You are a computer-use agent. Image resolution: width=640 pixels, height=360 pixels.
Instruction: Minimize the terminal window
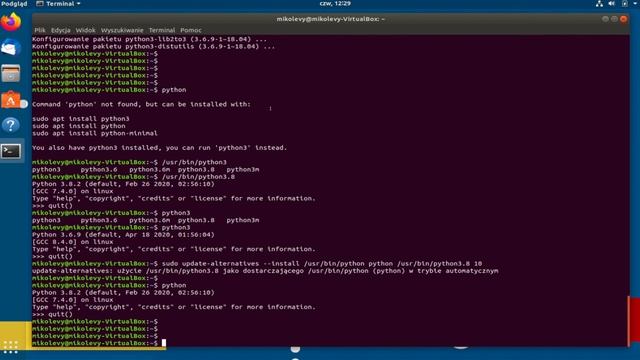tap(605, 19)
